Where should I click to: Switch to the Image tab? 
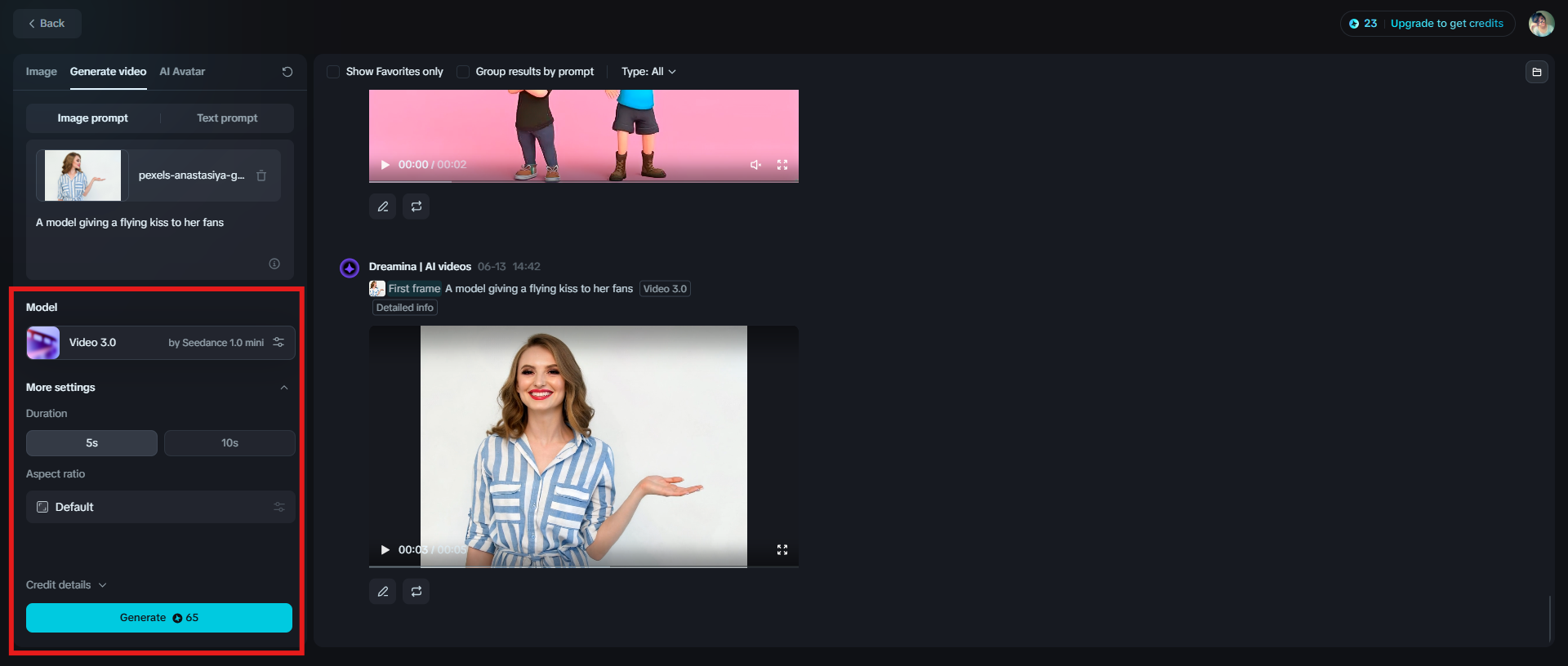[41, 72]
